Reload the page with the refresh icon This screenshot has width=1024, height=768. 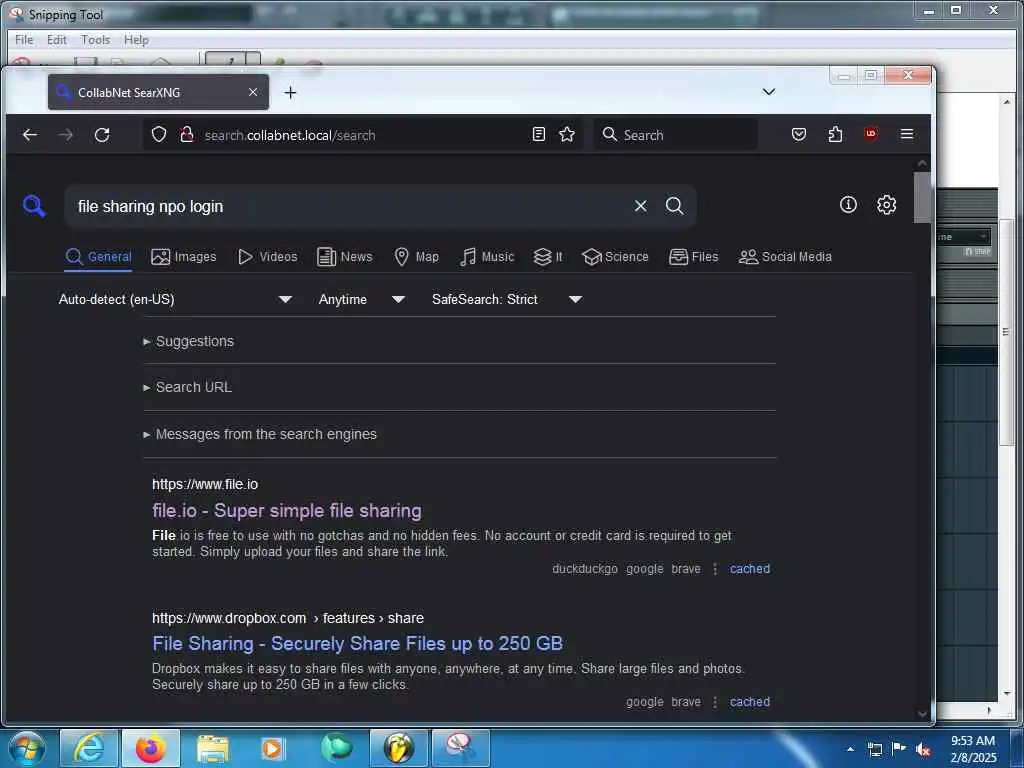[x=102, y=135]
